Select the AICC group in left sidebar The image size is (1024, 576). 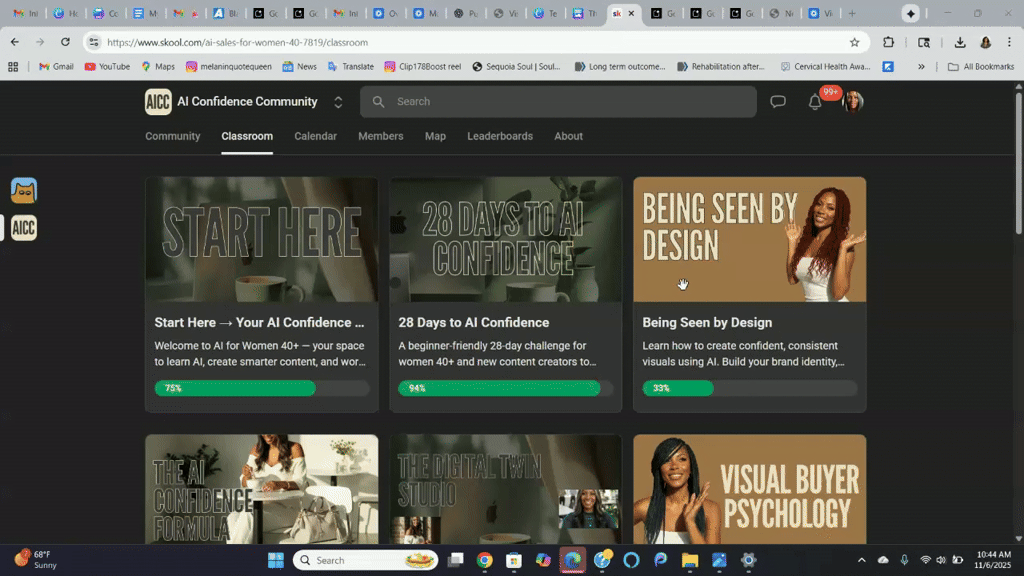point(24,228)
